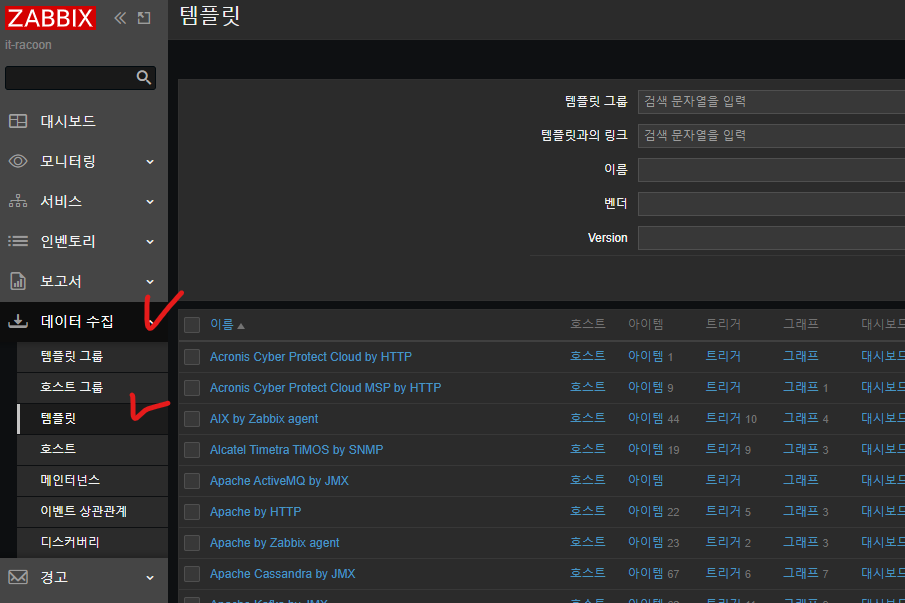This screenshot has width=905, height=603.
Task: Open Apache ActiveMQ by JMX template
Action: tap(279, 481)
